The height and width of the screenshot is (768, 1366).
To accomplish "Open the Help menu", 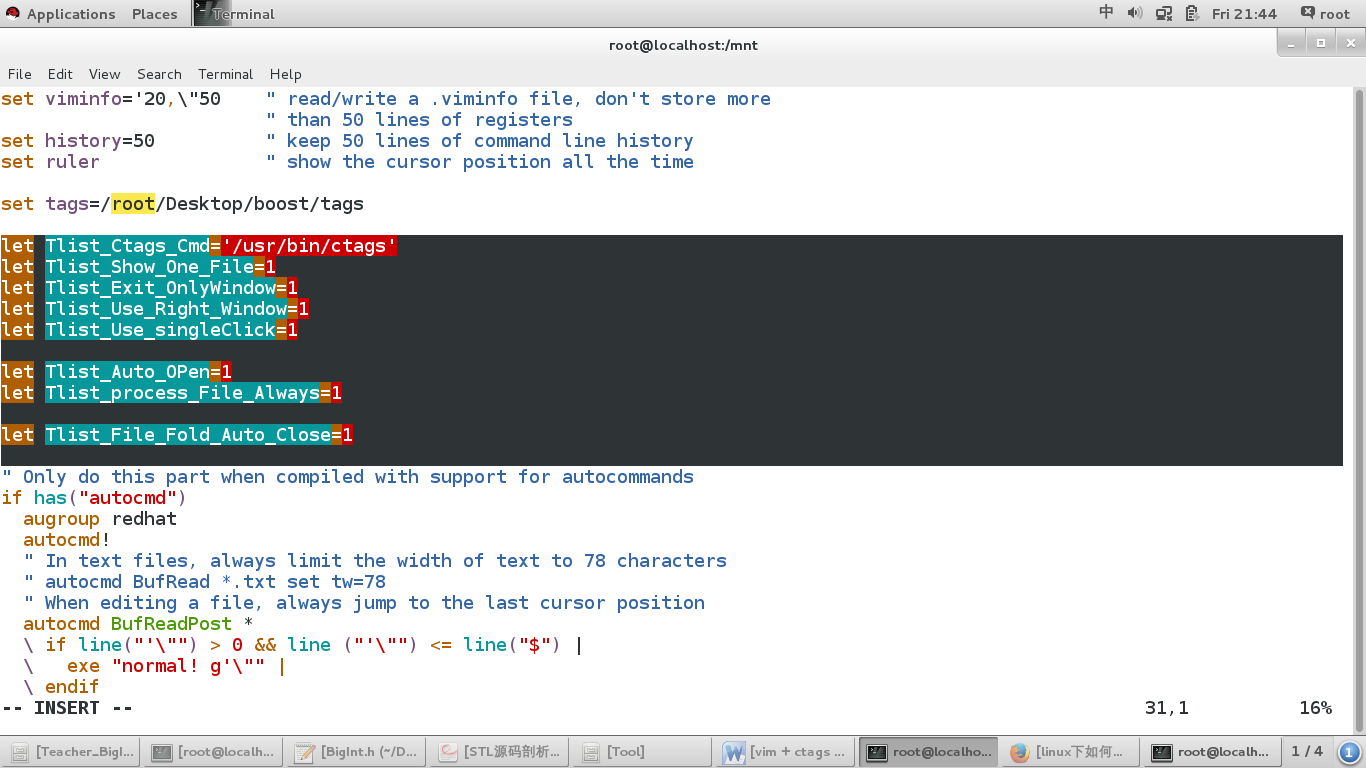I will point(285,74).
